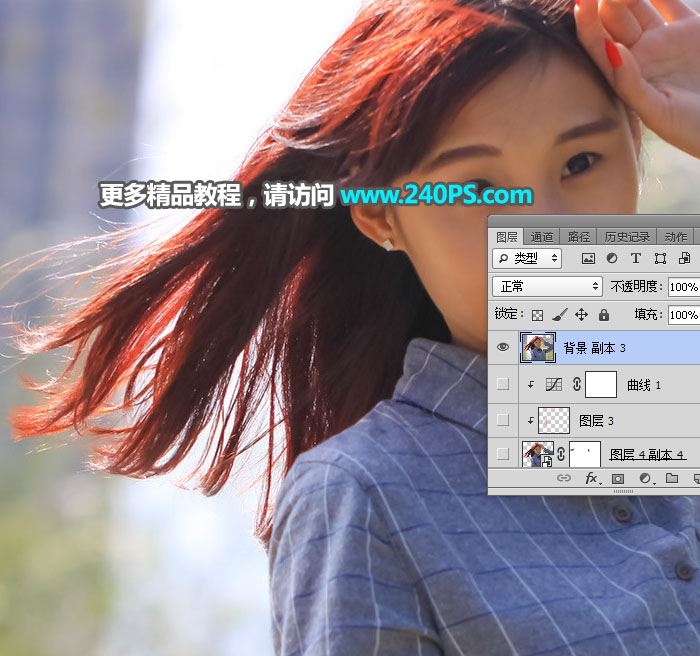Screen dimensions: 700x656
Task: Click the type layer filter icon
Action: [x=636, y=259]
